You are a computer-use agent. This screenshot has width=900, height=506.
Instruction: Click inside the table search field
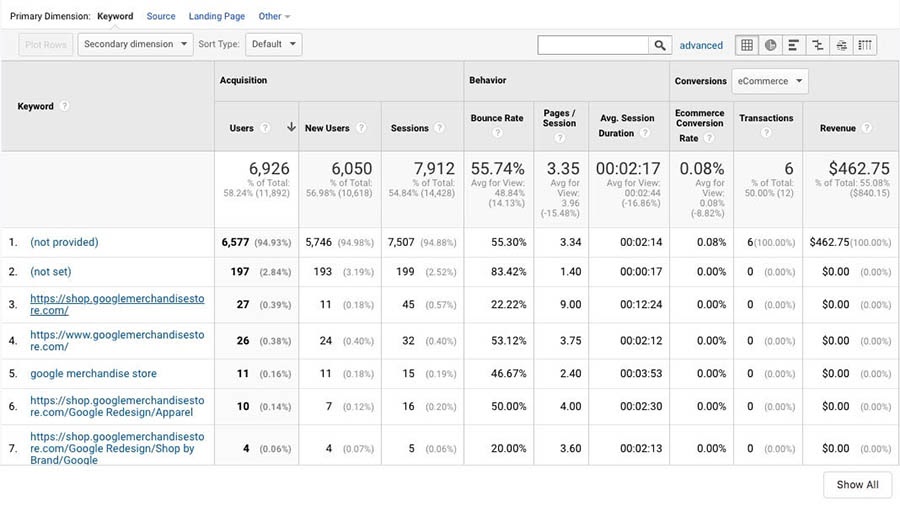[593, 45]
